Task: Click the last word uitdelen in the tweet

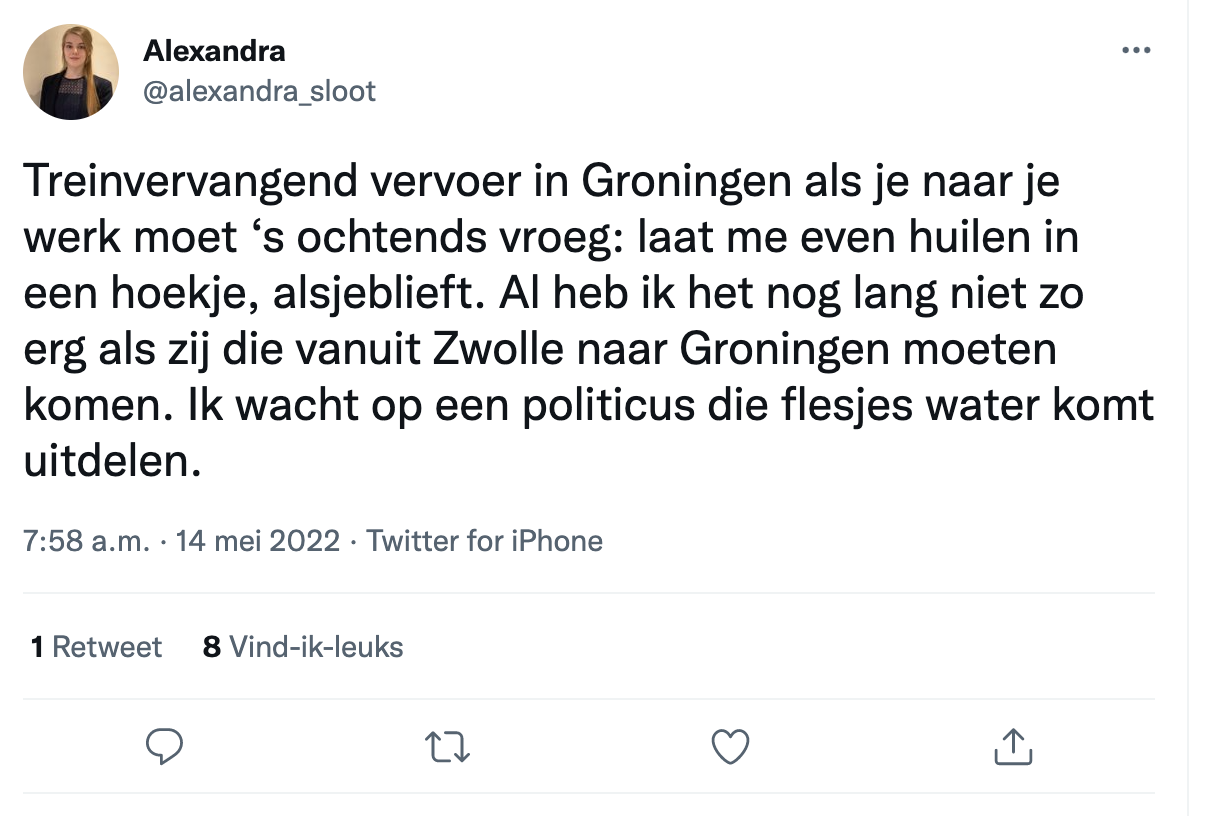Action: 108,463
